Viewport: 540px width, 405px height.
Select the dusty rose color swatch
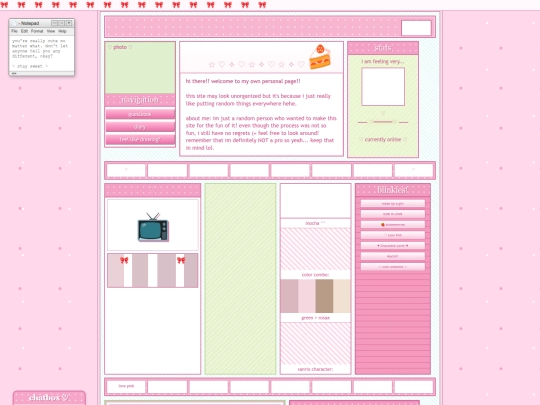coord(289,296)
